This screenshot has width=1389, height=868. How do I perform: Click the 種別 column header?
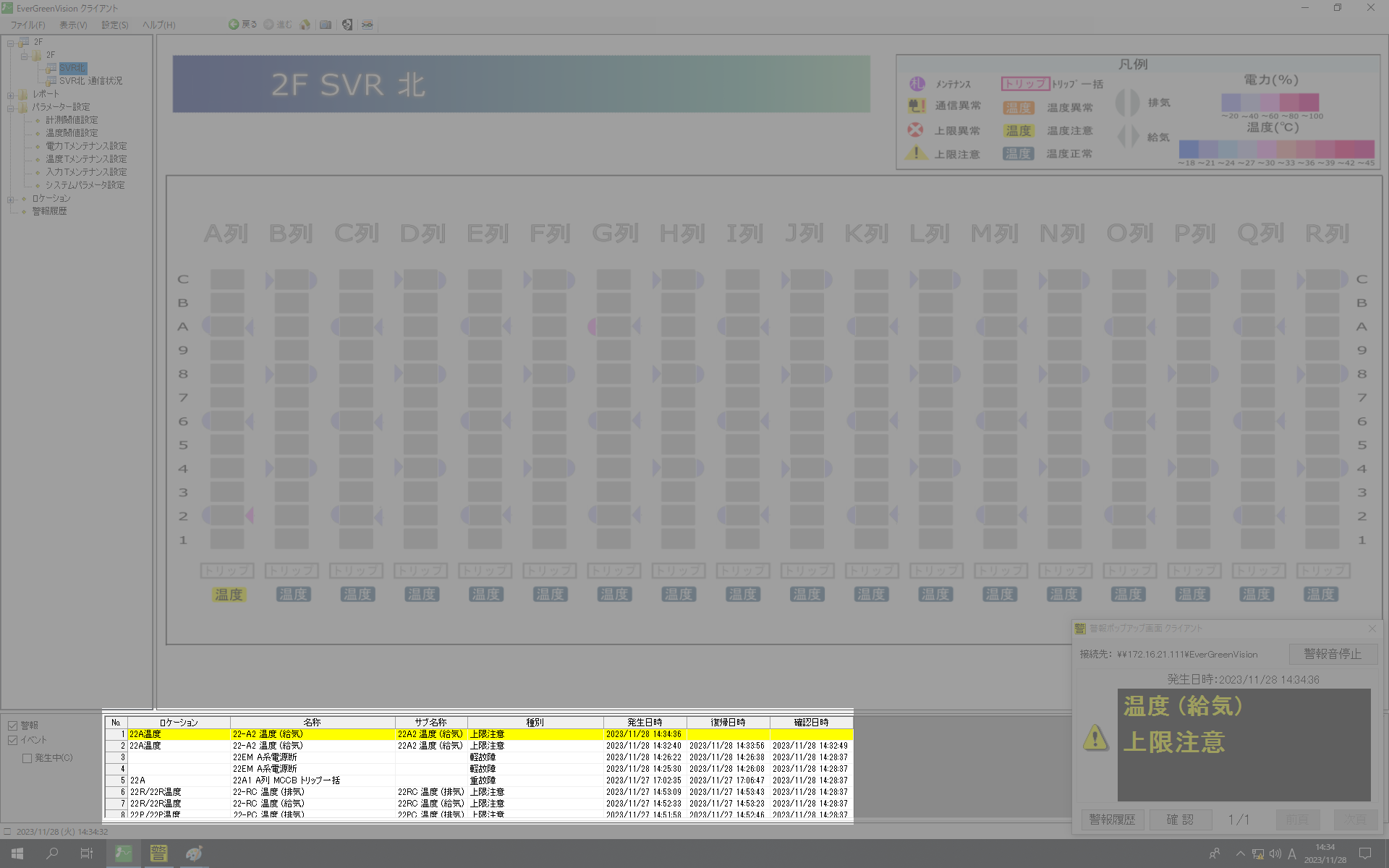click(535, 723)
